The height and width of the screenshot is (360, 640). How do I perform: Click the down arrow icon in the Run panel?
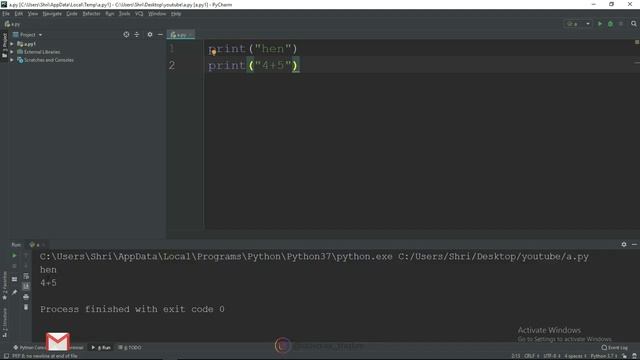[26, 266]
